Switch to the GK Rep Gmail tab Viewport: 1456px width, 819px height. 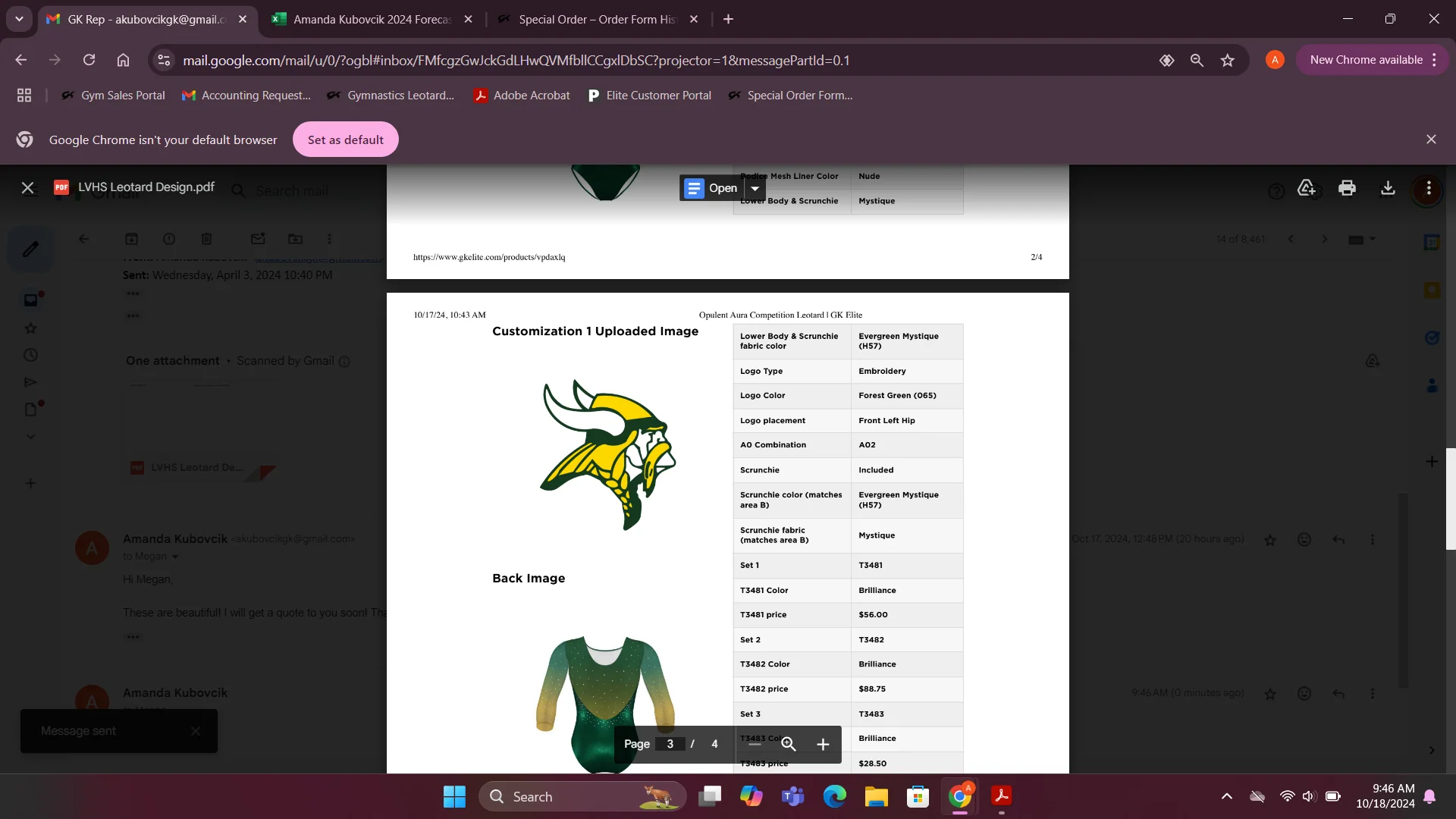click(146, 19)
